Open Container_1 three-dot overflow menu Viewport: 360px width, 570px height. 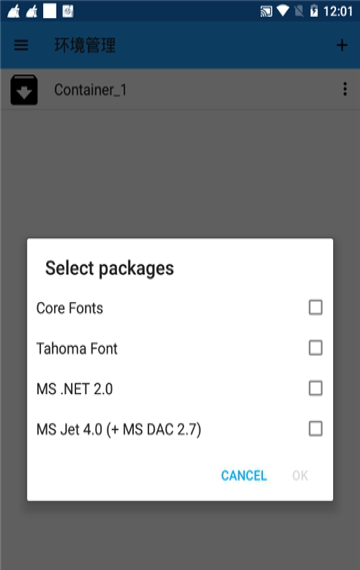click(345, 89)
